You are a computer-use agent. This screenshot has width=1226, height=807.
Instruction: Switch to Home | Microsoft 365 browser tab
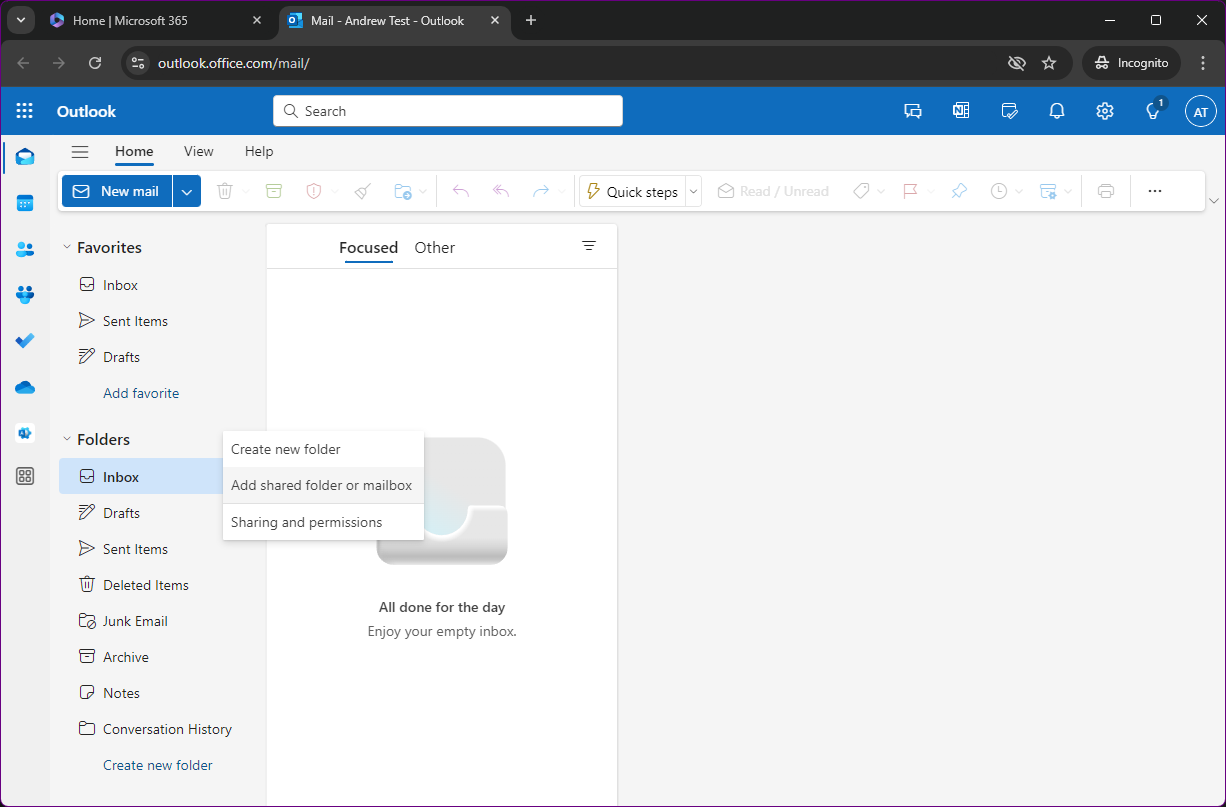click(157, 20)
